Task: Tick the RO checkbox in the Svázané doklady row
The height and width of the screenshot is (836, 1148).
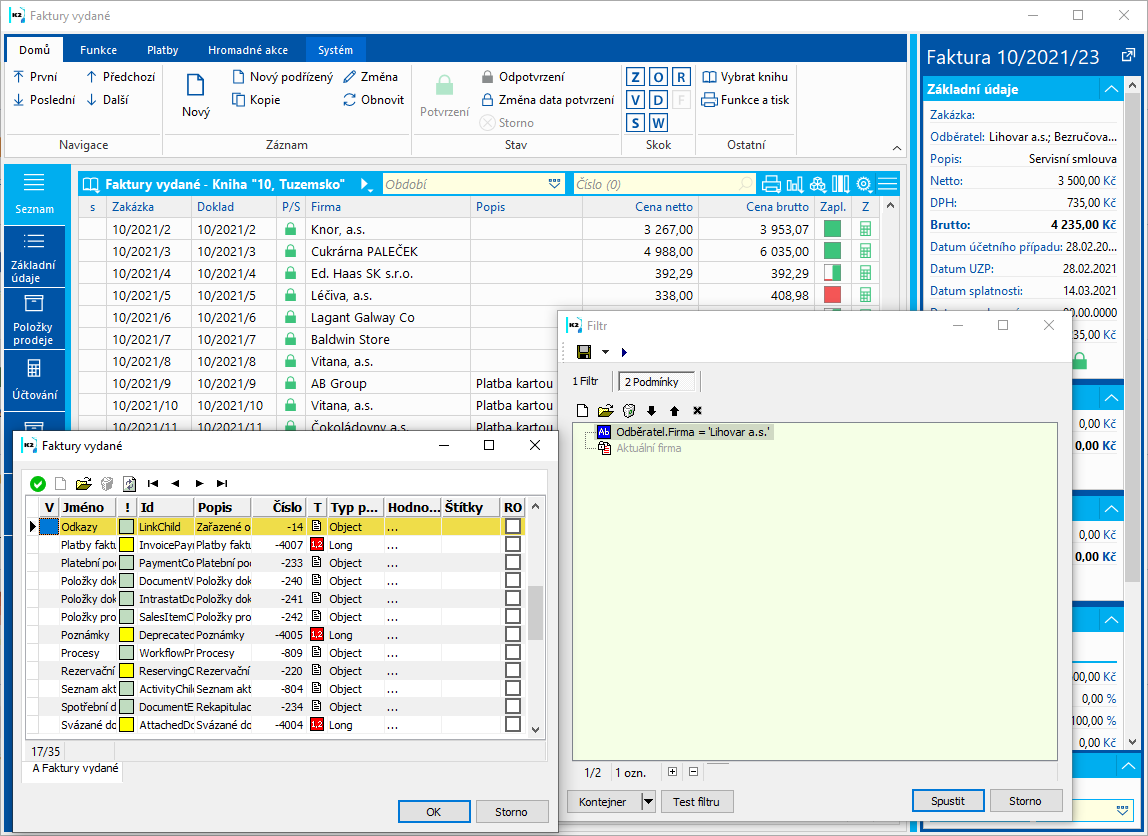Action: 512,724
